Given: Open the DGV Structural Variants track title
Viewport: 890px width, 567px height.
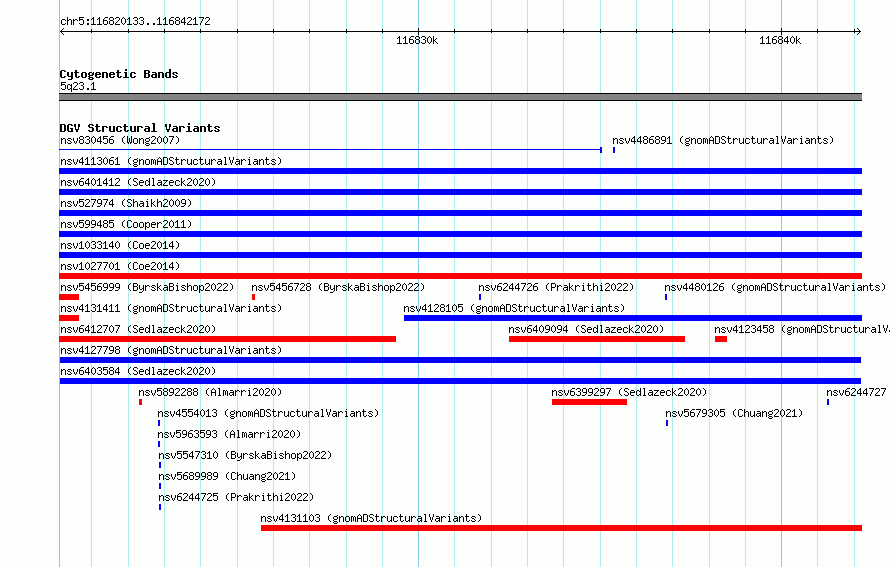Looking at the screenshot, I should click(x=140, y=128).
